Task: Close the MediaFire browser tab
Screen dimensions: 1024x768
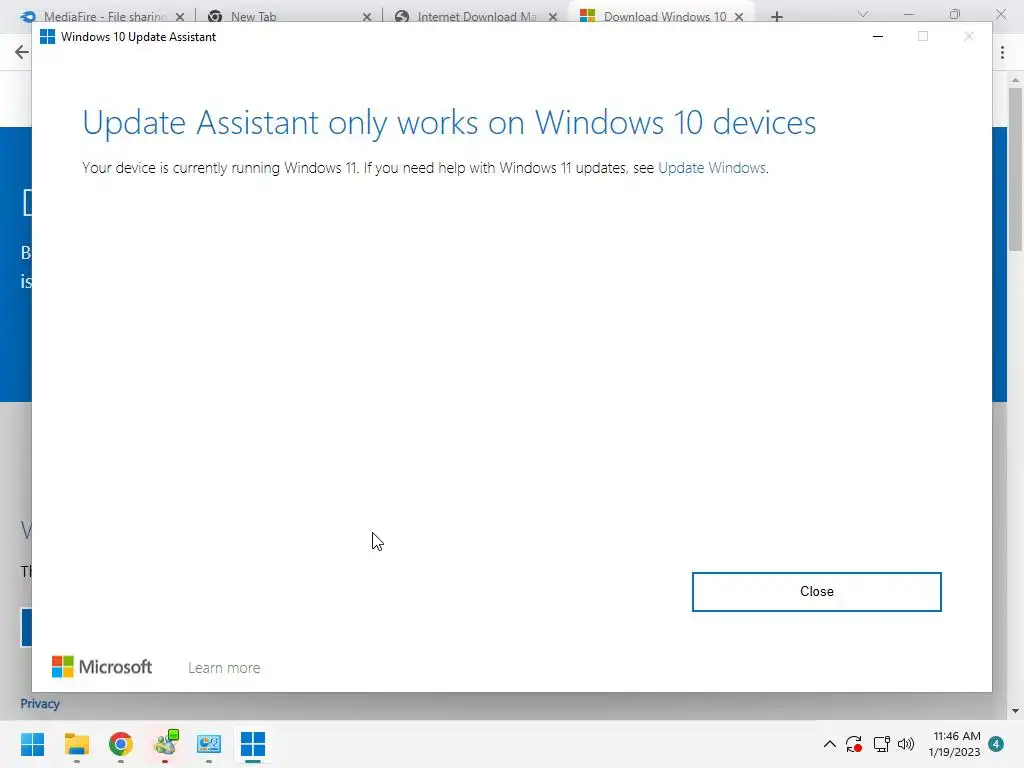Action: (180, 17)
